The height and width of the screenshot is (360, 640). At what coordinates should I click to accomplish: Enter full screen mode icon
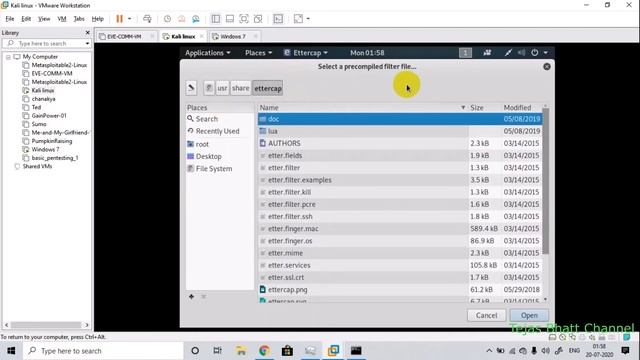tap(244, 19)
